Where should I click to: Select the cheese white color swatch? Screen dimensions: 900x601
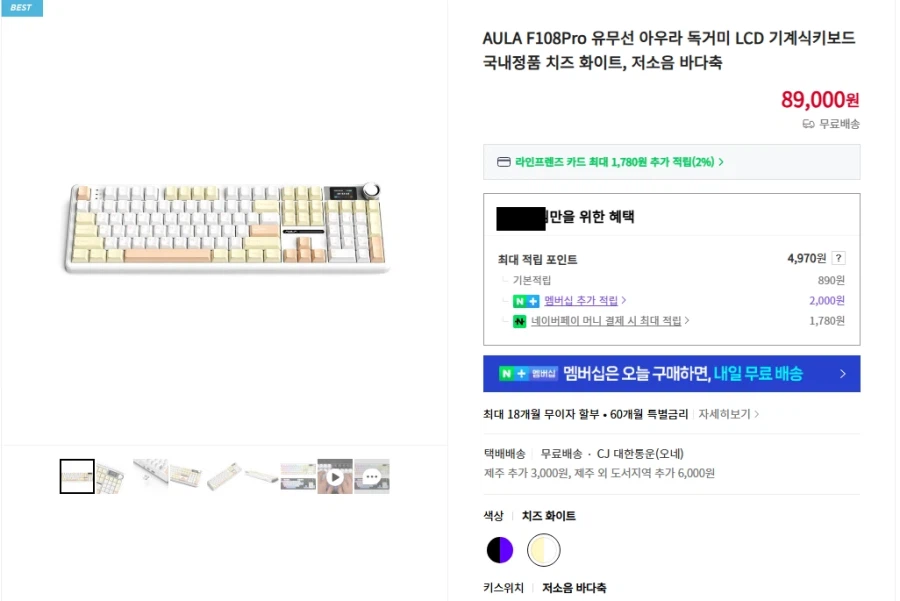pyautogui.click(x=544, y=549)
